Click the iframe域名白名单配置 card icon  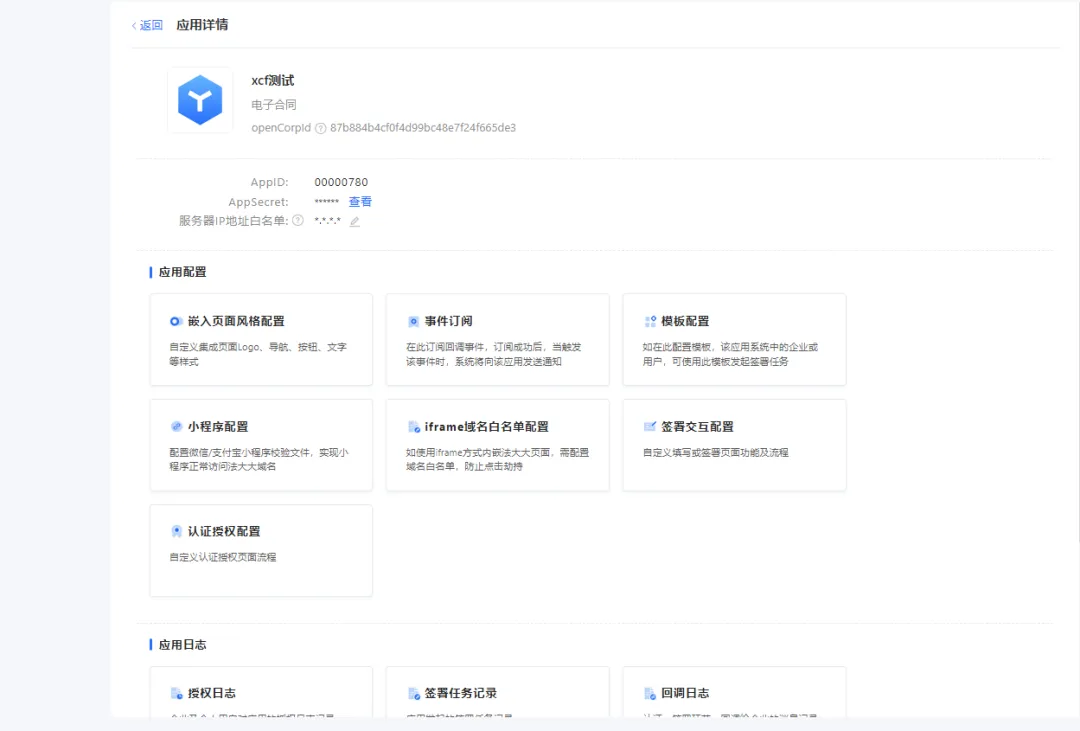pos(413,427)
